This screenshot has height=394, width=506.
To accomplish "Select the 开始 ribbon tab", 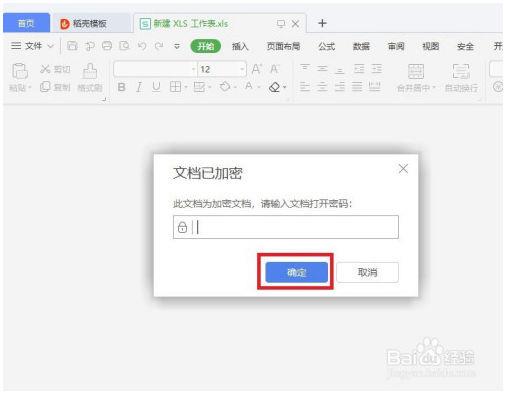I will click(x=205, y=46).
